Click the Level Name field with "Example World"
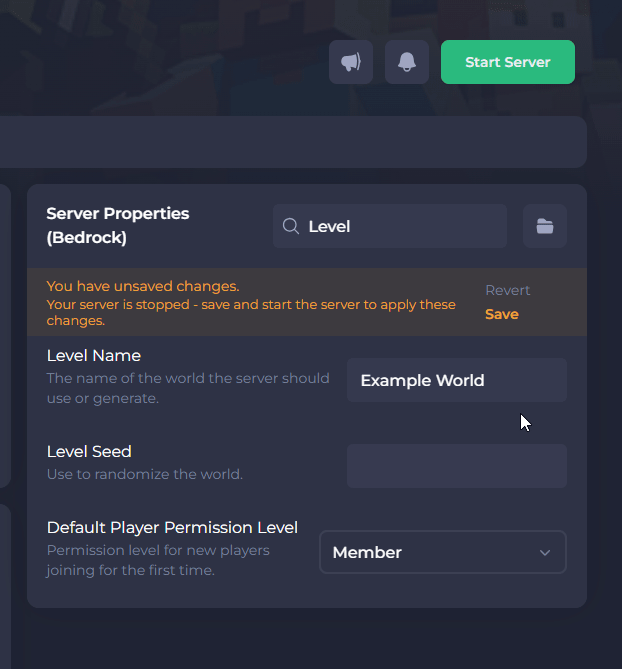The image size is (622, 669). click(x=457, y=380)
